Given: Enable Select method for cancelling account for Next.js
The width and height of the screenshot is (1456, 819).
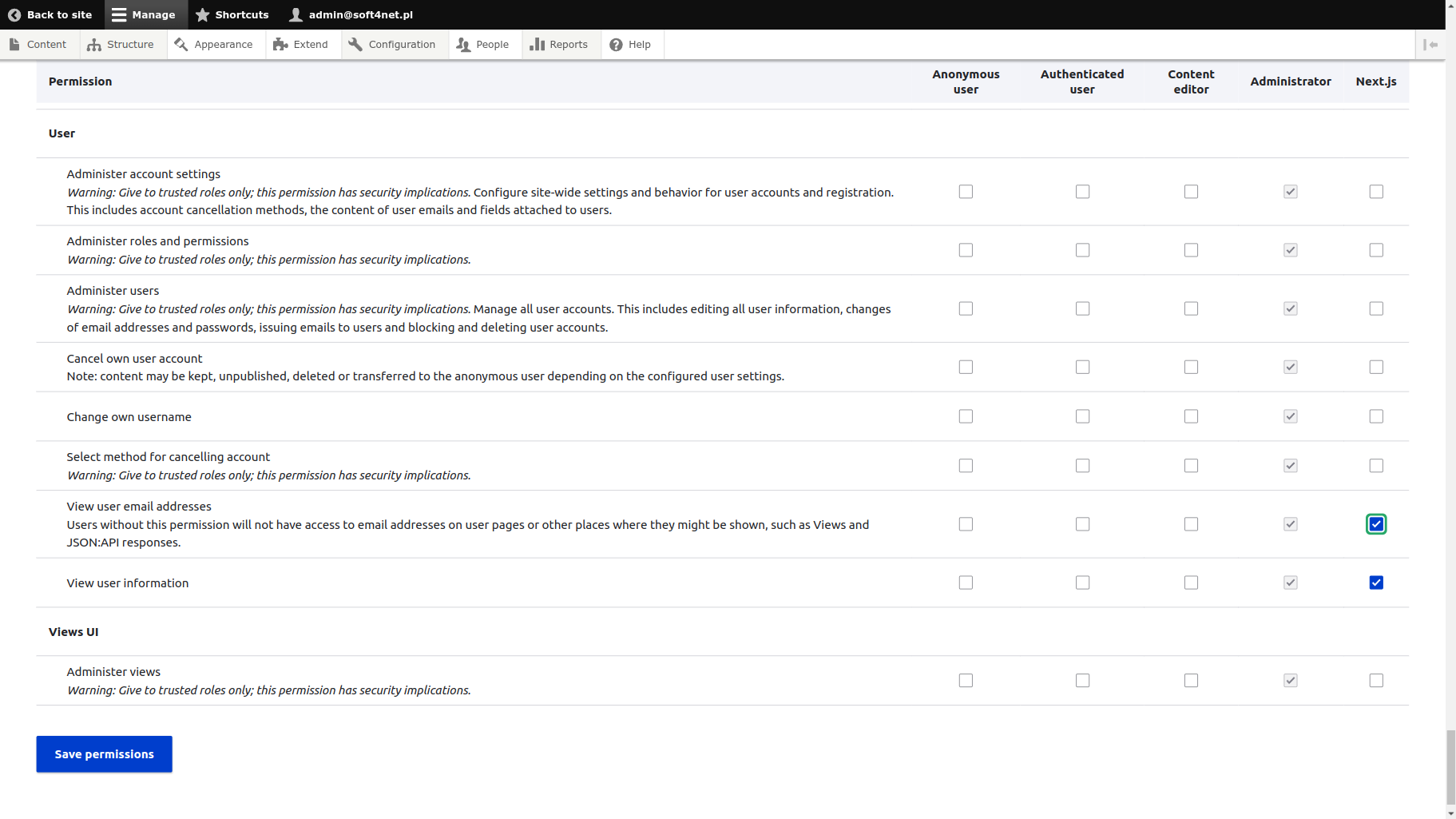Looking at the screenshot, I should pyautogui.click(x=1376, y=466).
